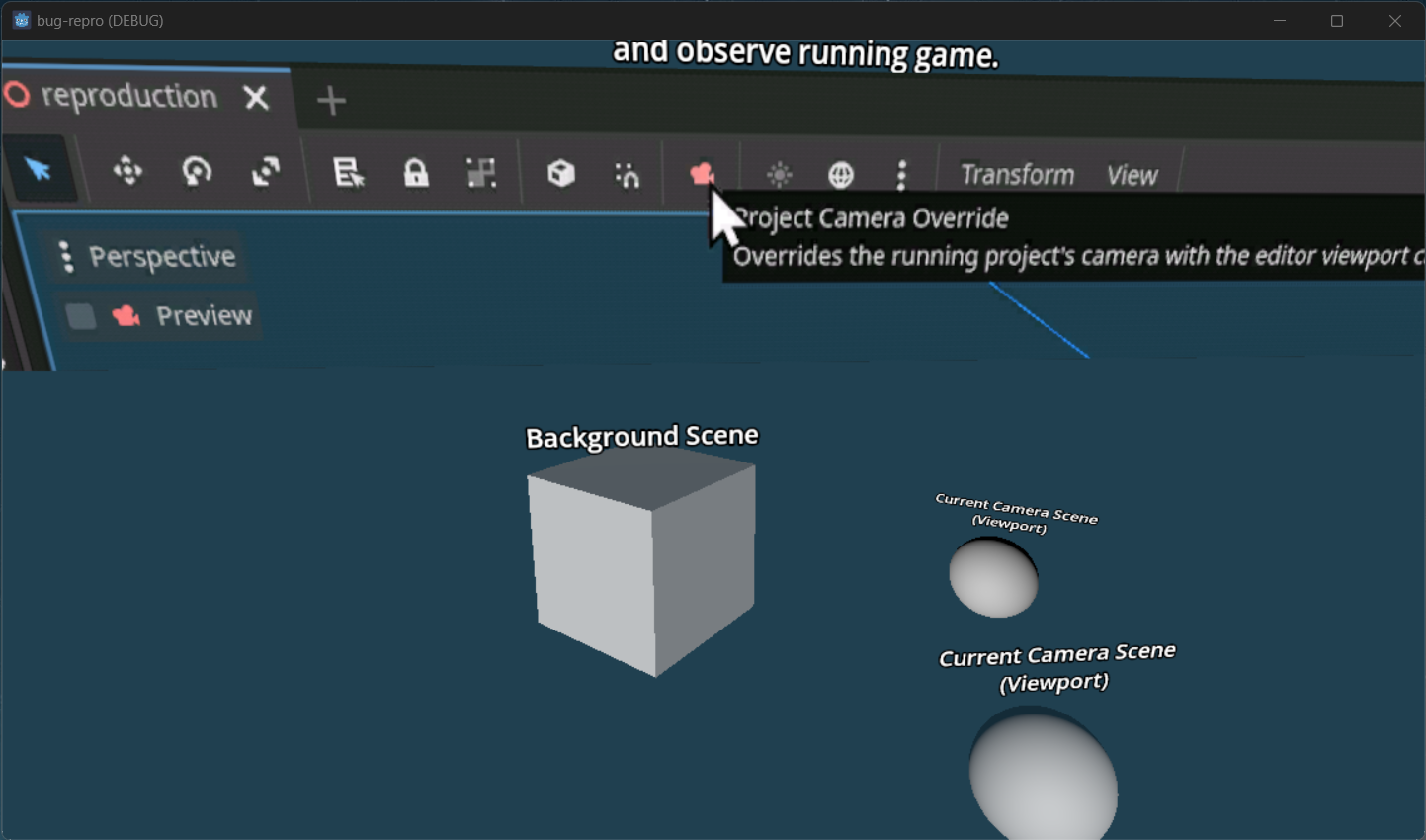1426x840 pixels.
Task: Select the Scale mode tool
Action: (x=265, y=173)
